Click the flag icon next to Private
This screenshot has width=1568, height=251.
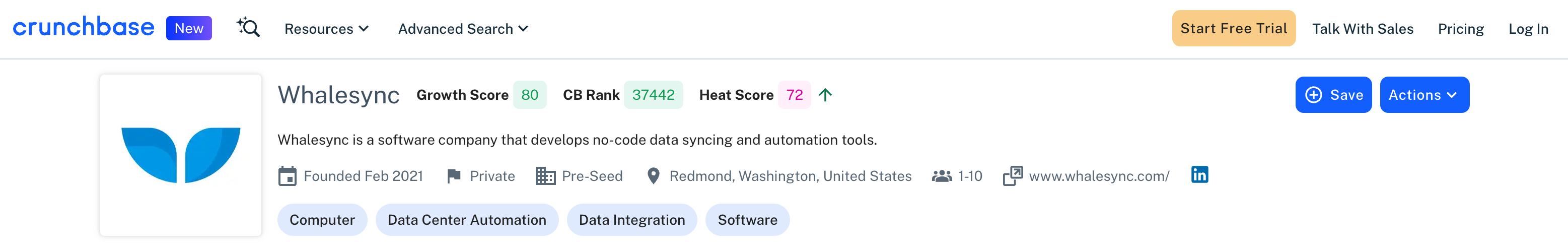tap(454, 176)
